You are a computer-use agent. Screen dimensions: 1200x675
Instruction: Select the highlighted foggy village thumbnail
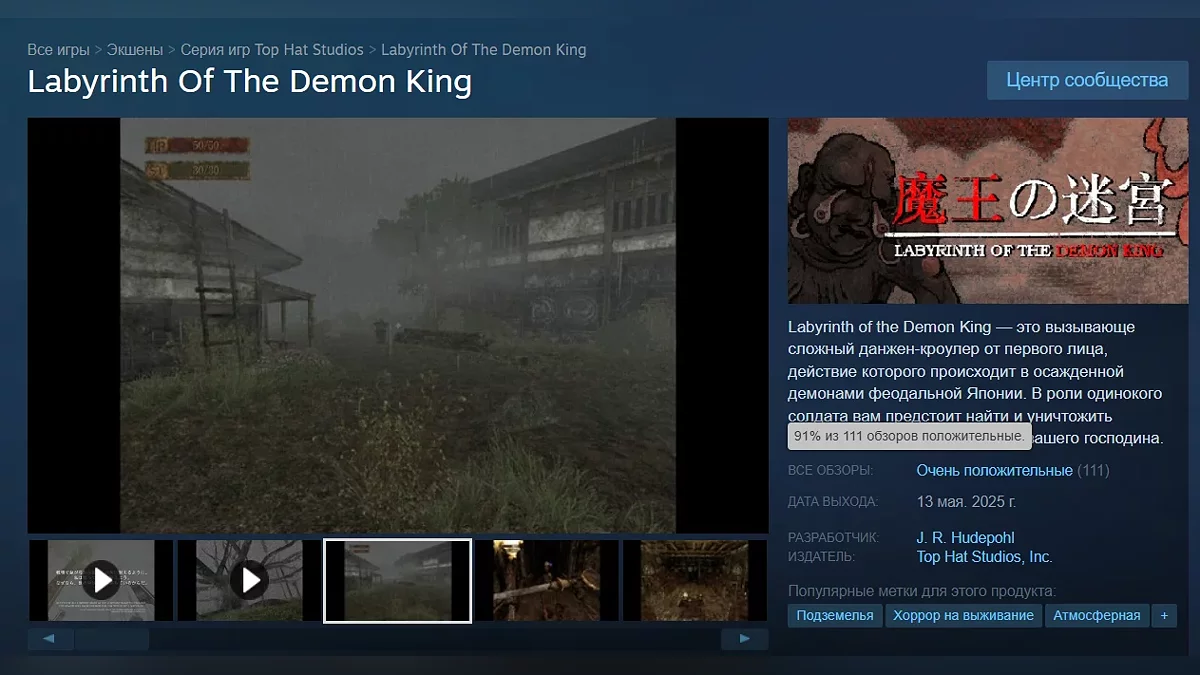coord(398,580)
